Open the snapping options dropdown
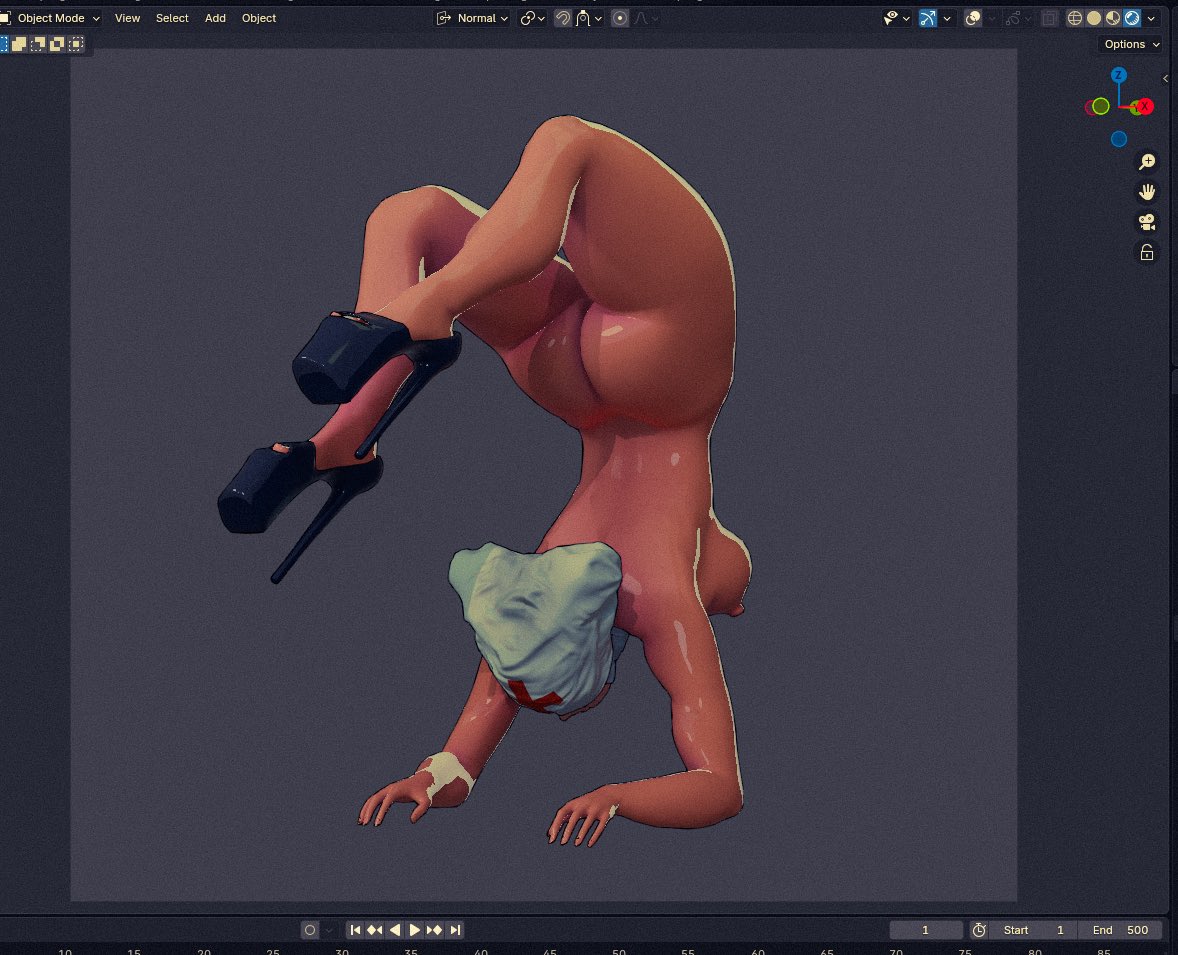The width and height of the screenshot is (1178, 955). (589, 18)
